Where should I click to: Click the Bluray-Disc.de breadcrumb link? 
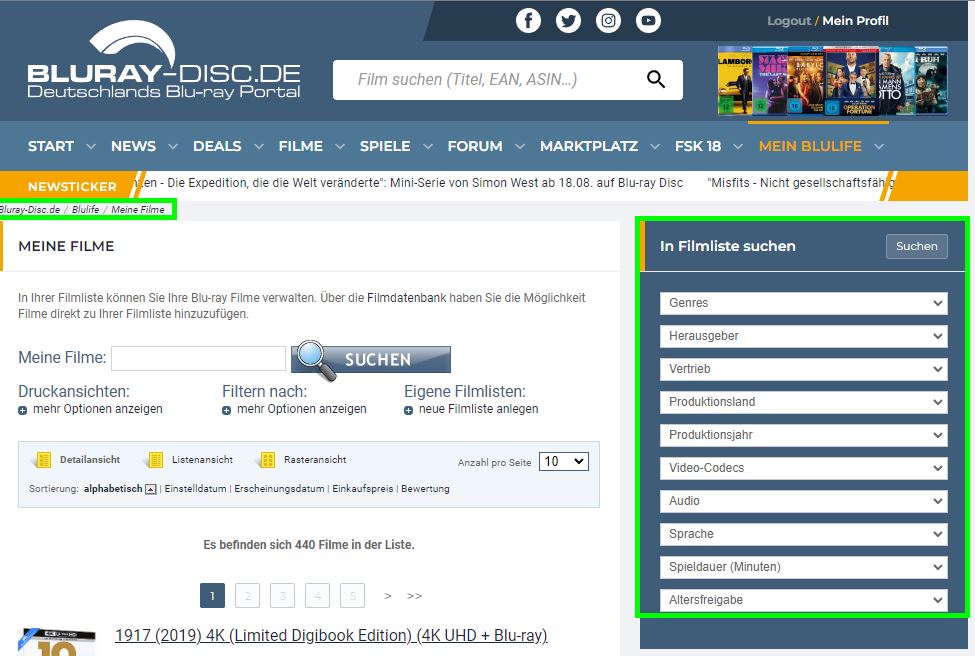pyautogui.click(x=30, y=210)
